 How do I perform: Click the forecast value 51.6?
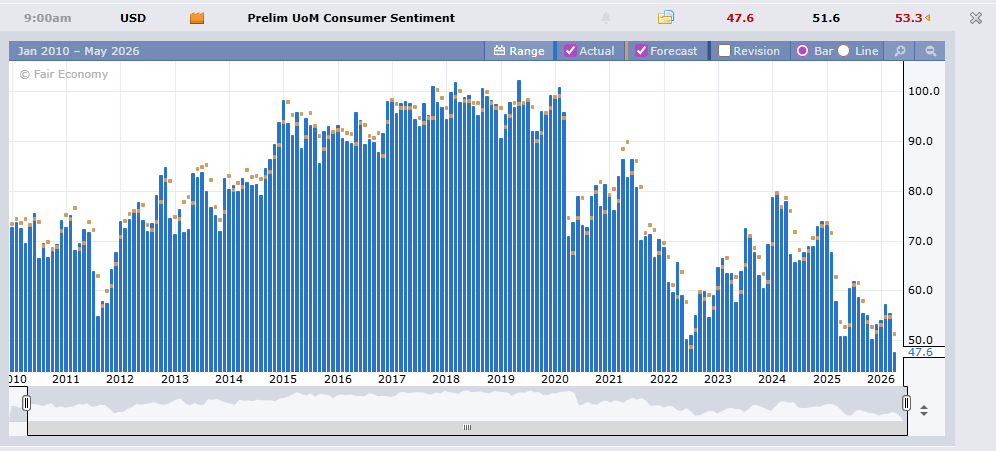826,18
